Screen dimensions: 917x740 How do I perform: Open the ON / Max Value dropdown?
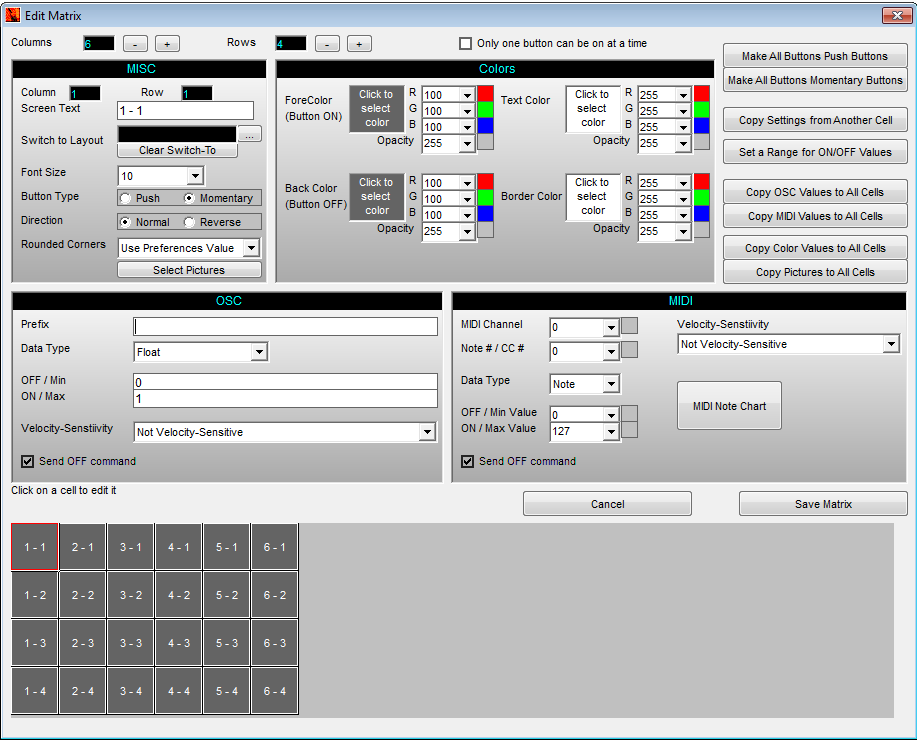[611, 432]
